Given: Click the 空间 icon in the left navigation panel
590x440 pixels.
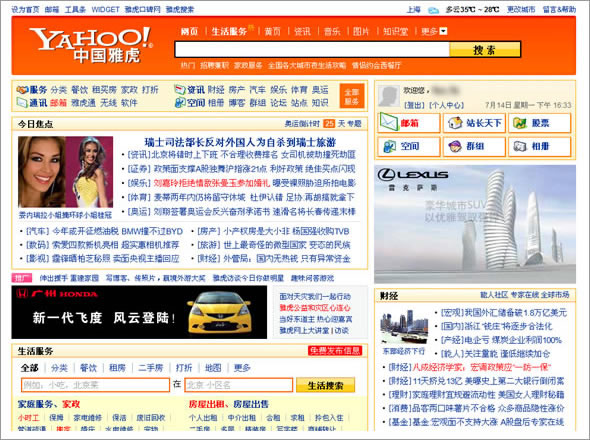Looking at the screenshot, I should [x=180, y=102].
